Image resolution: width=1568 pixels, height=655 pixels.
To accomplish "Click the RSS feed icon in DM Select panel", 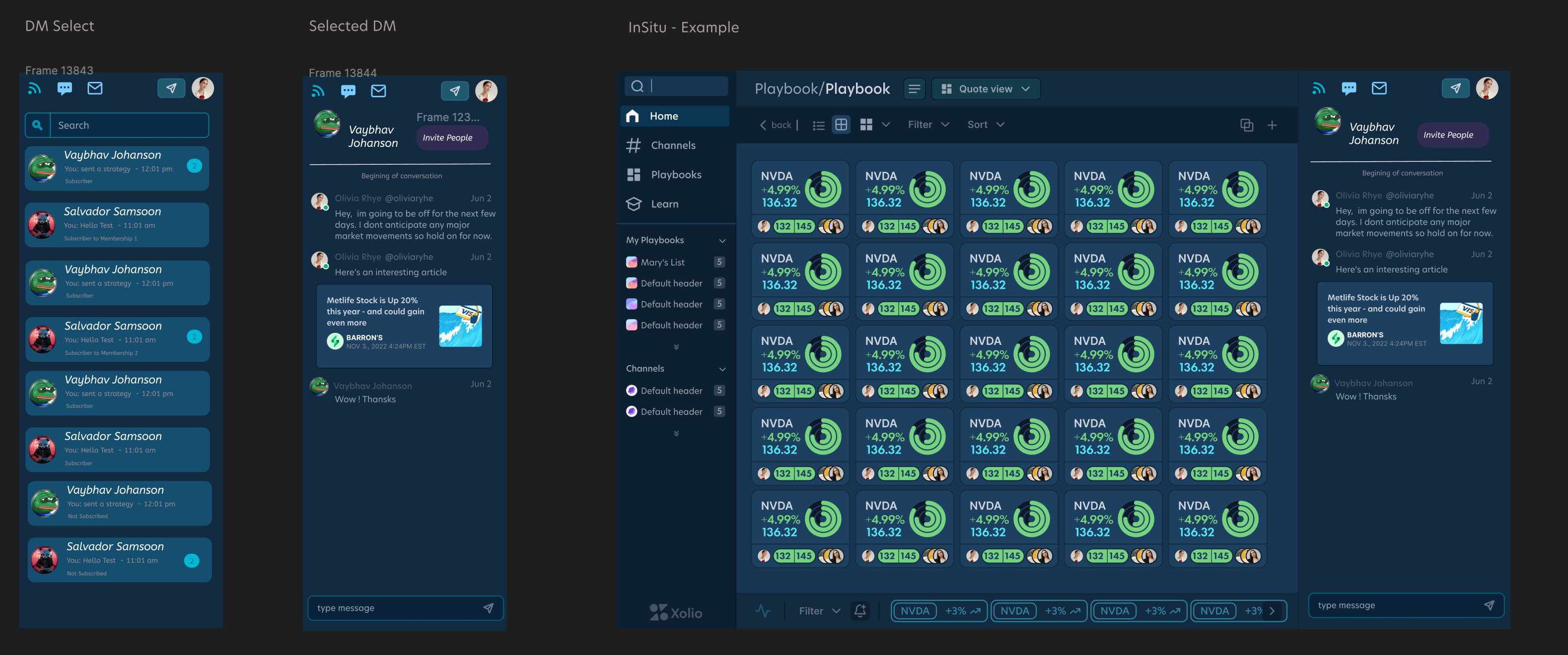I will pos(35,89).
